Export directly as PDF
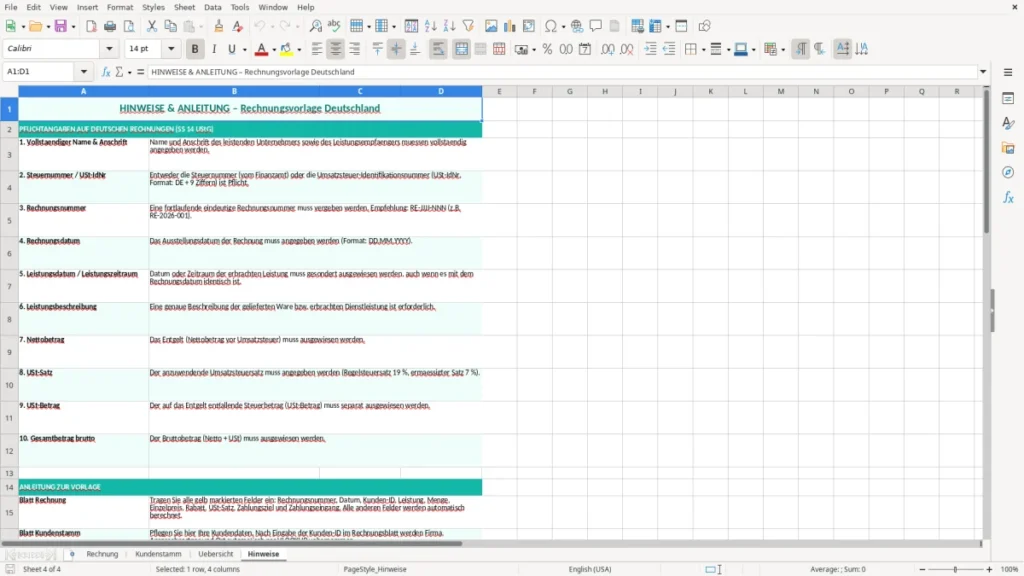Screen dimensions: 1024x576 coord(91,26)
